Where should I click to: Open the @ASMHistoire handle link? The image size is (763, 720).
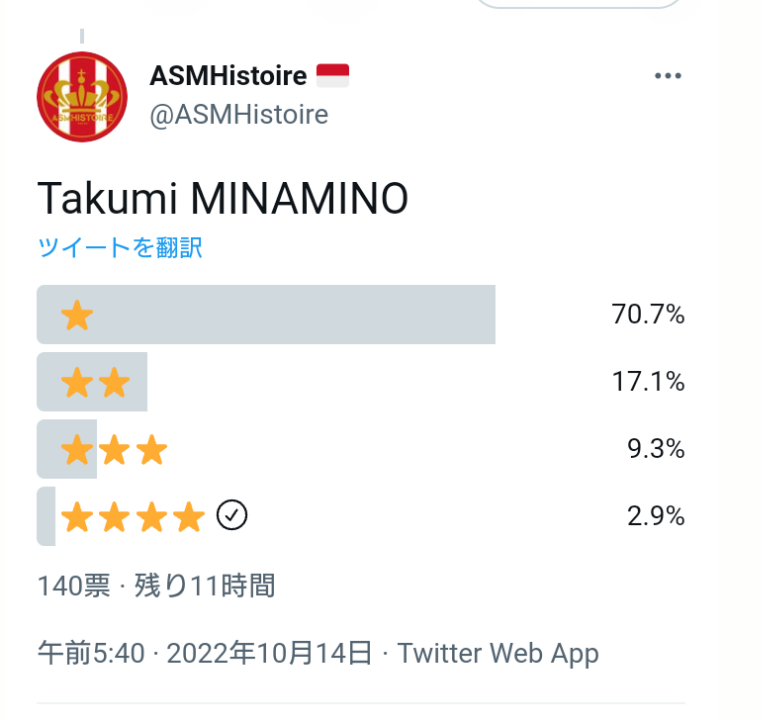point(239,115)
